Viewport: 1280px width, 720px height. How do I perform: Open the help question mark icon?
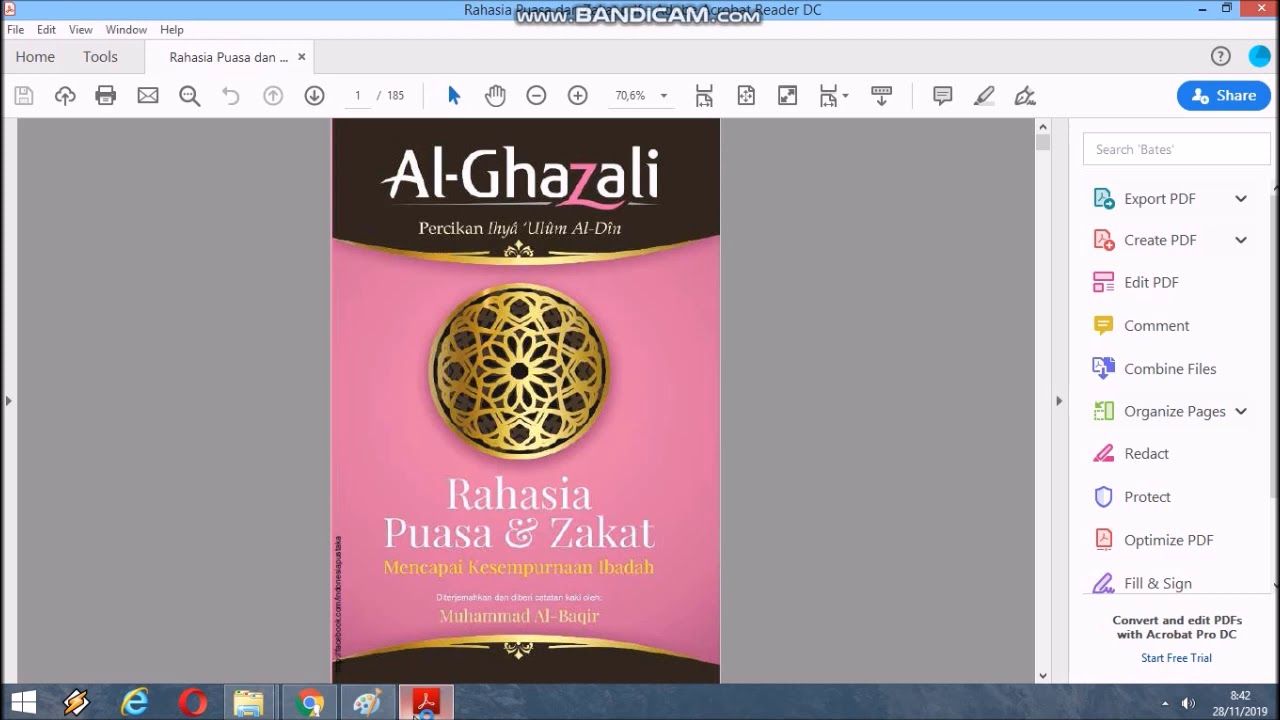click(1220, 57)
